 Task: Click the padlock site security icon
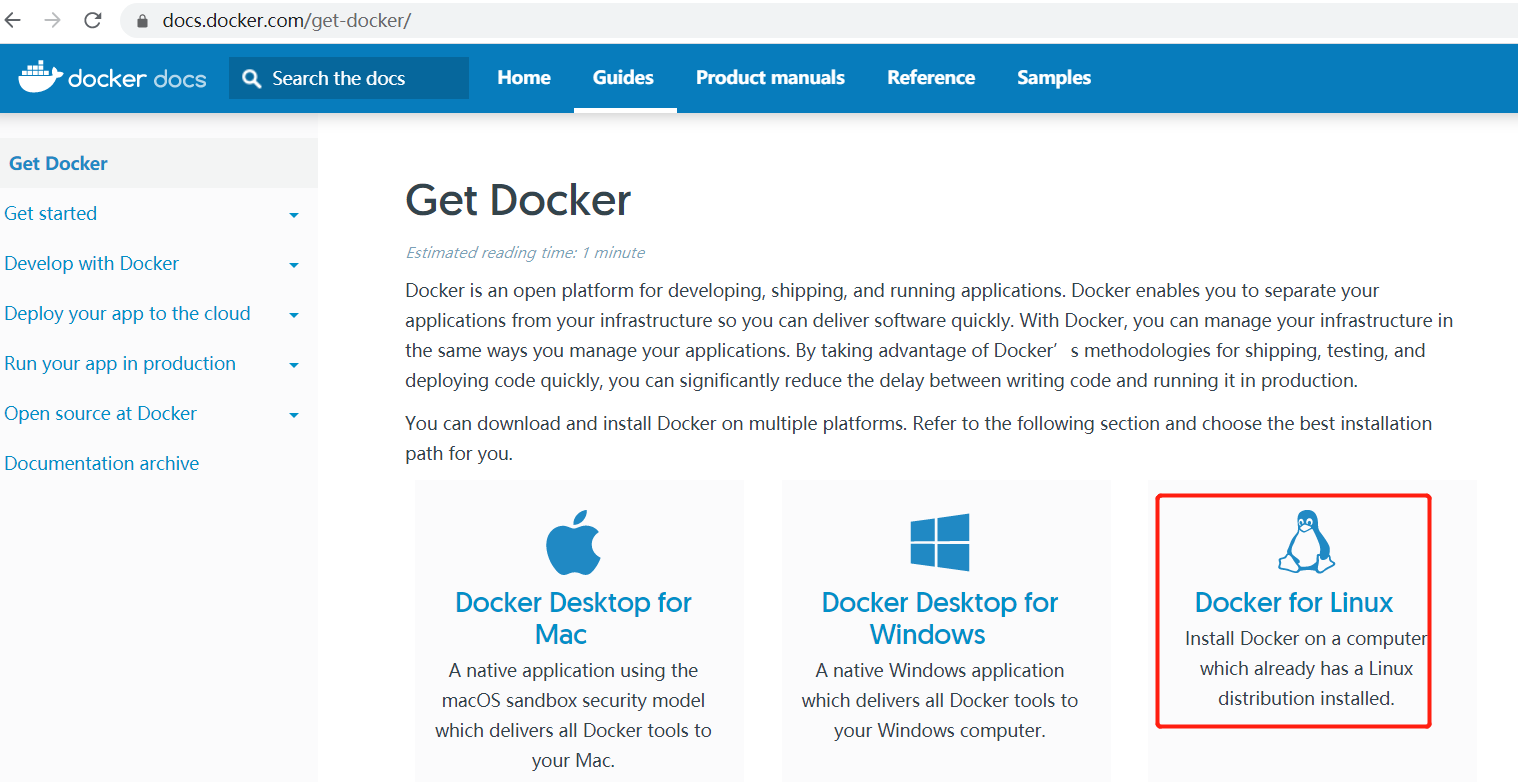(142, 21)
